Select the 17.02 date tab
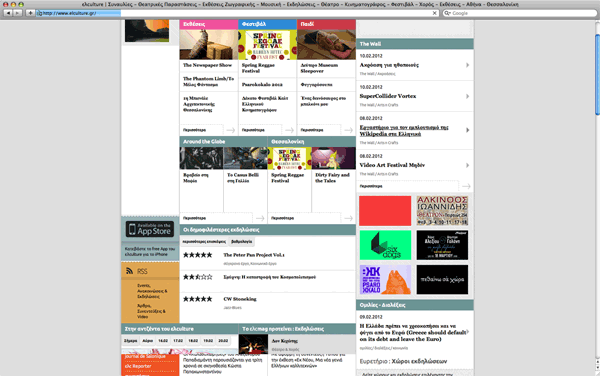Image resolution: width=600 pixels, height=376 pixels. click(178, 340)
